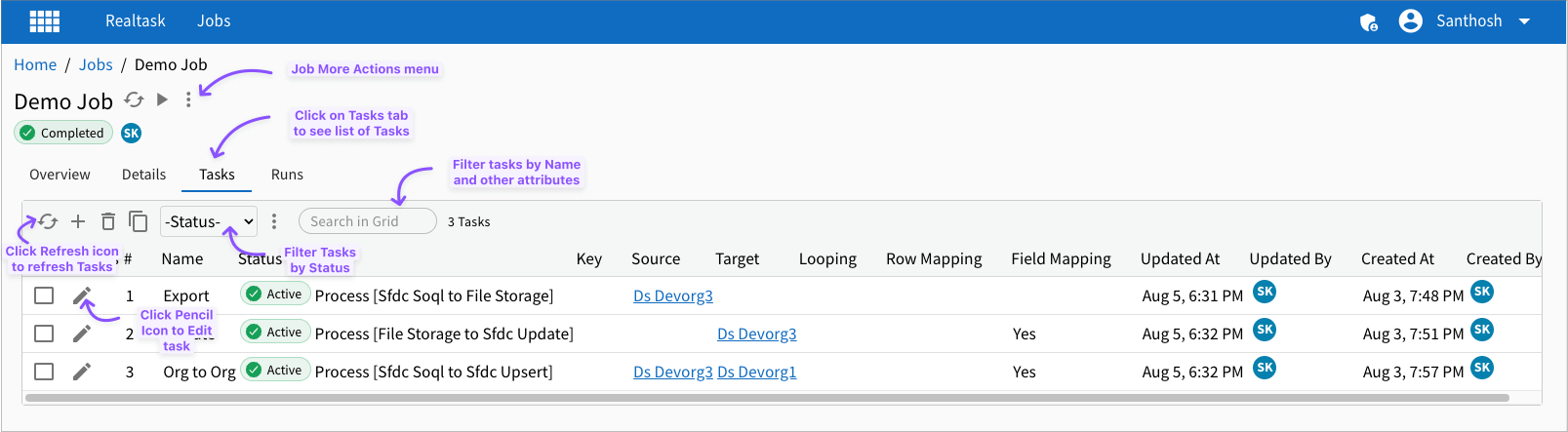
Task: Click the copy tasks icon
Action: (139, 221)
